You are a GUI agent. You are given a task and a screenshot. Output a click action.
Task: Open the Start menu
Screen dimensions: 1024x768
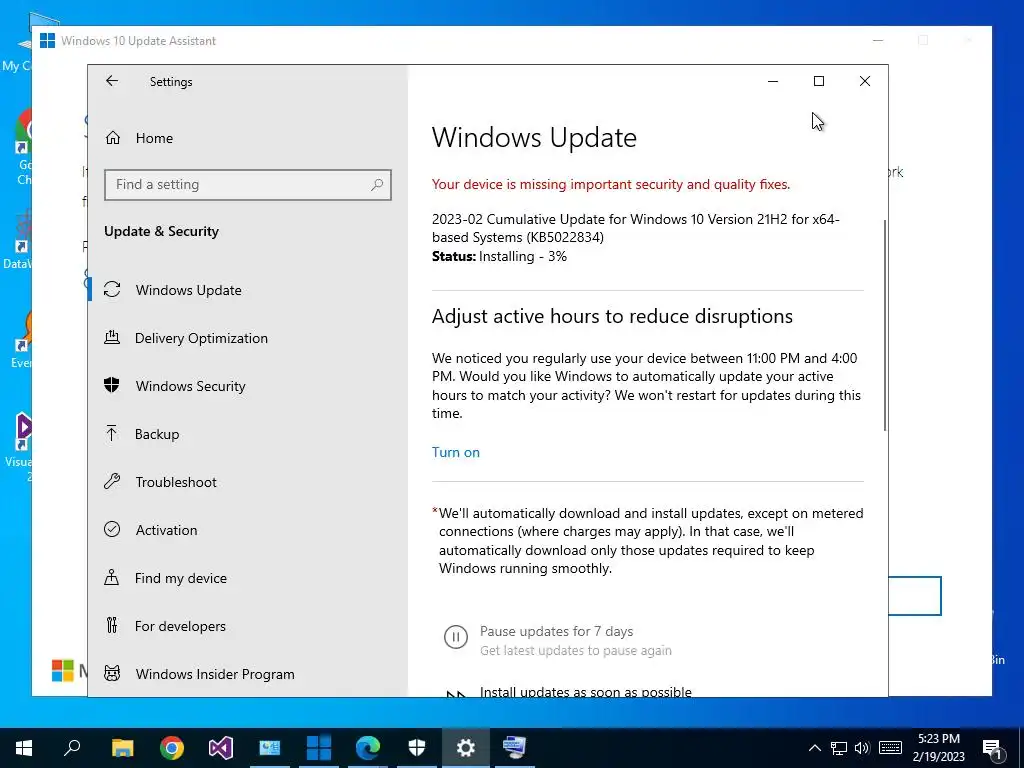pyautogui.click(x=24, y=748)
